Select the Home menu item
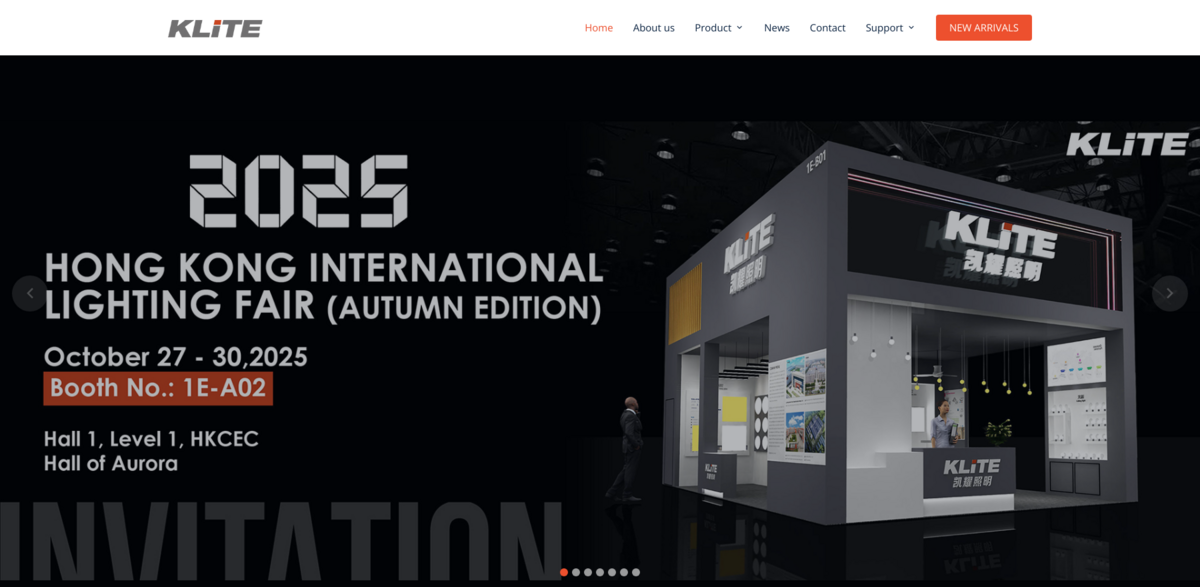This screenshot has width=1200, height=587. pos(598,27)
